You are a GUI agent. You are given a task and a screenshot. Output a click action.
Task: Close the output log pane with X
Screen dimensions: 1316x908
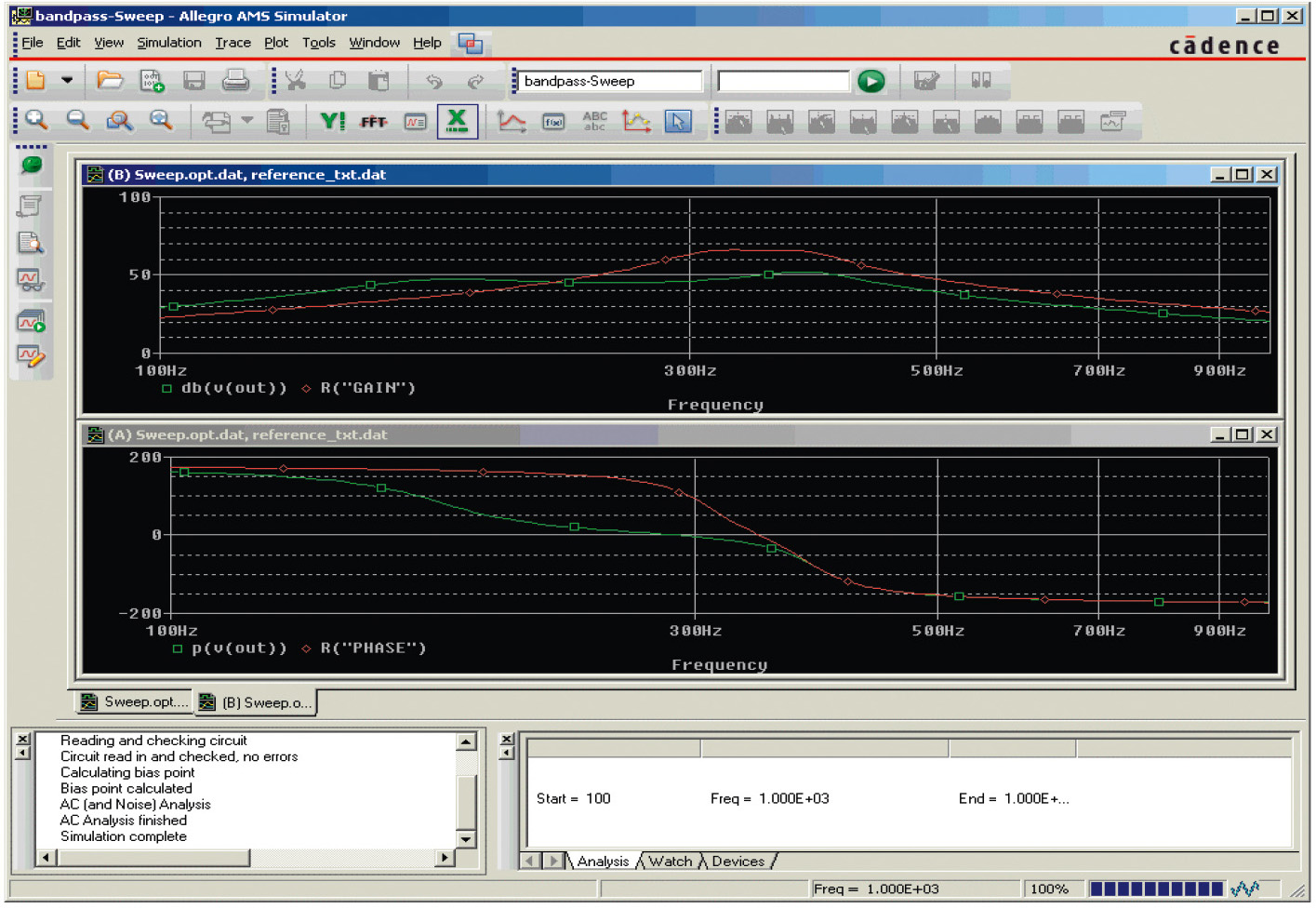point(23,739)
